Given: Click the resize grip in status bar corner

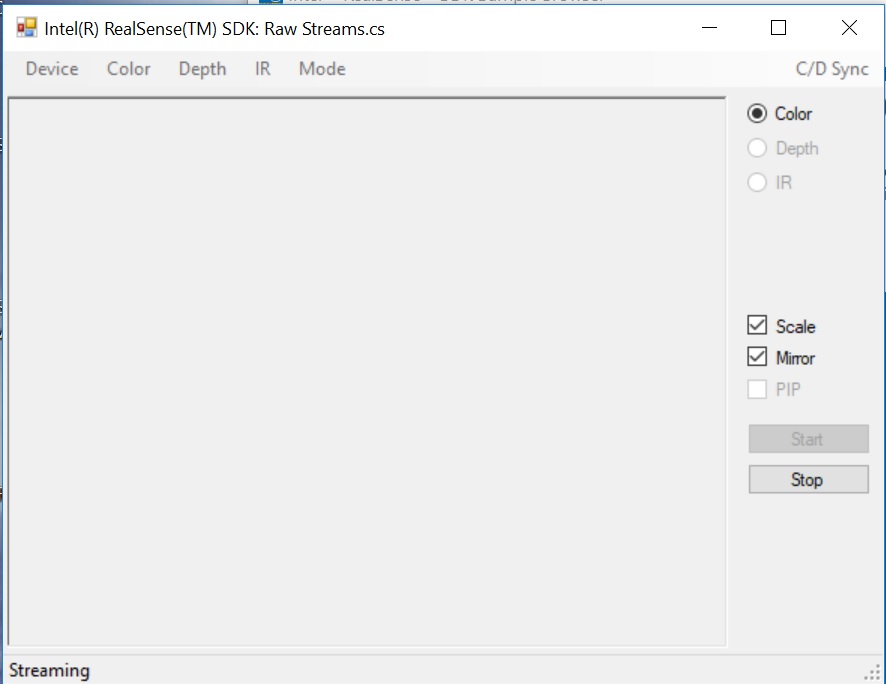Looking at the screenshot, I should [x=872, y=672].
